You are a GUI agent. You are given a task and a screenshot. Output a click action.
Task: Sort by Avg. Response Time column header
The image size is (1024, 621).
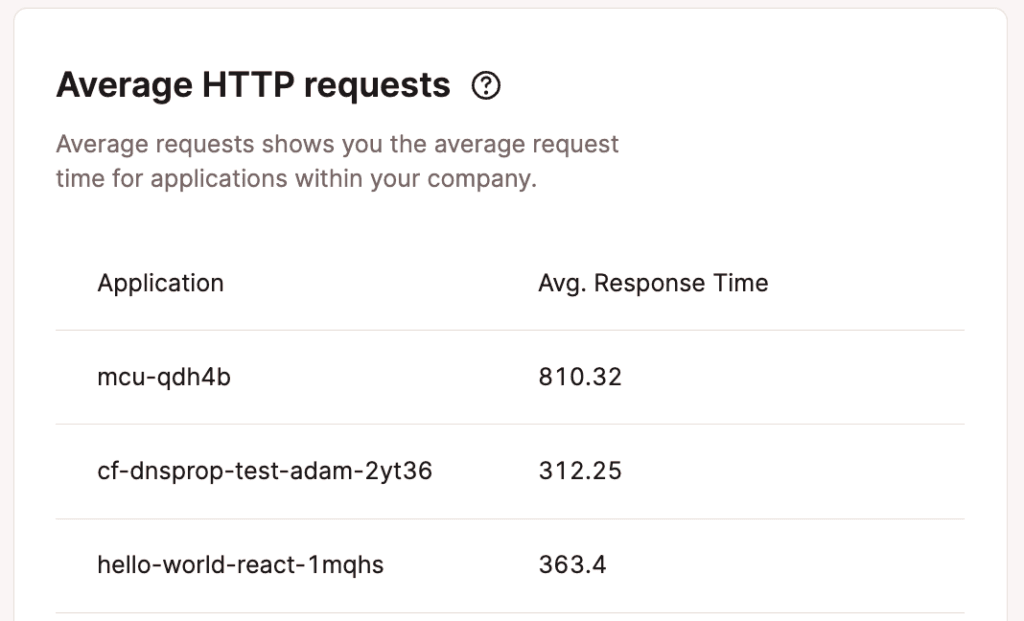click(x=652, y=283)
